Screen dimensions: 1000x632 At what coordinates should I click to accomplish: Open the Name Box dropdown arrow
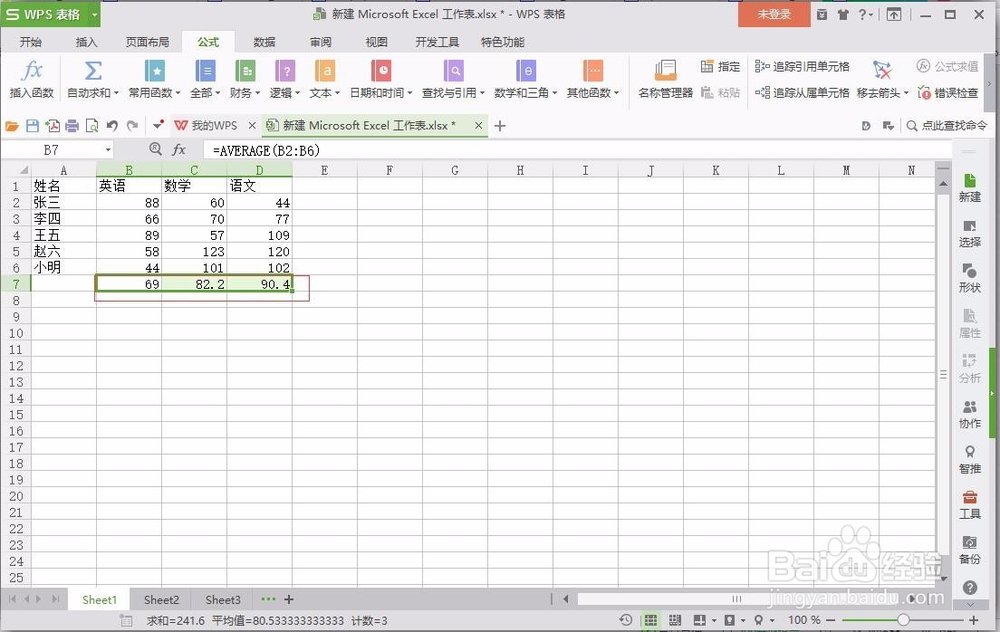[108, 148]
